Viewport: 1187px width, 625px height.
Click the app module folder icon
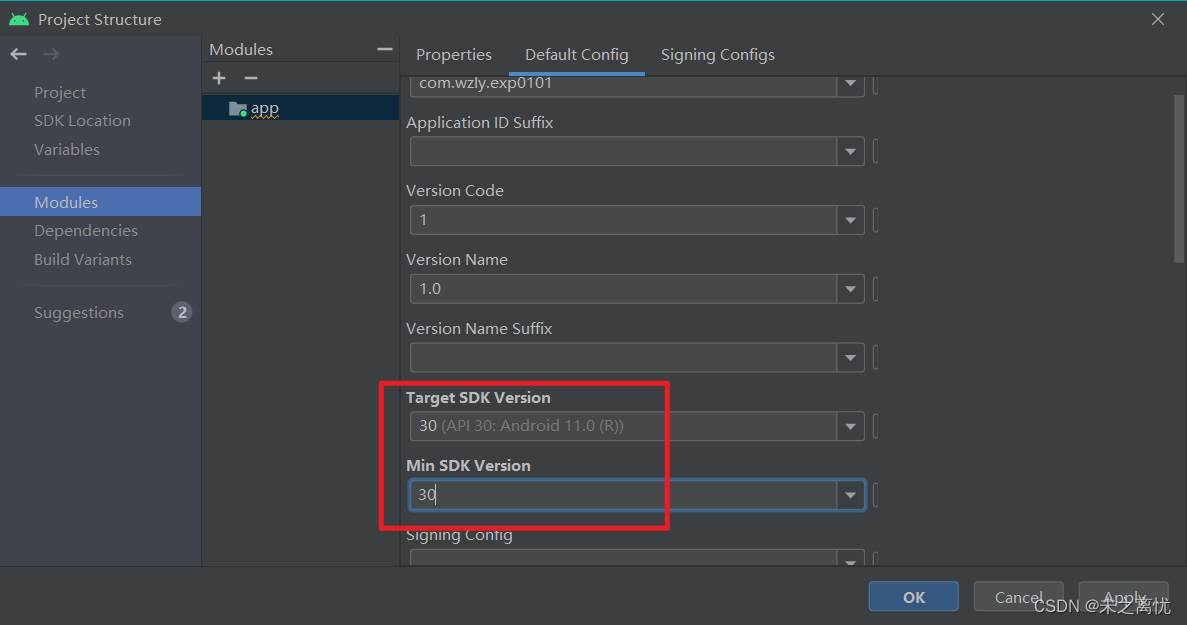tap(238, 109)
